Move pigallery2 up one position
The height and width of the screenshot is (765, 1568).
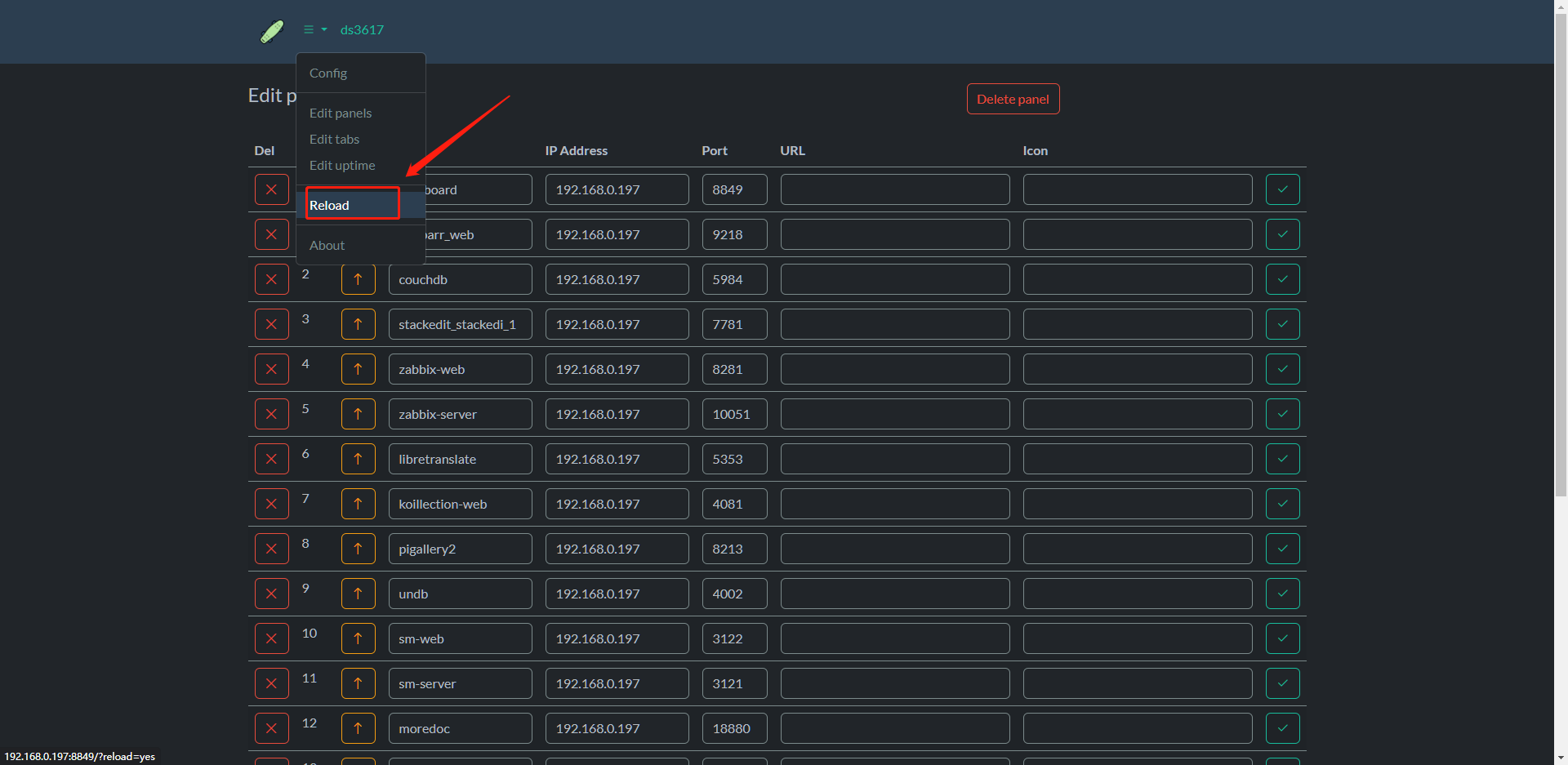pos(358,549)
